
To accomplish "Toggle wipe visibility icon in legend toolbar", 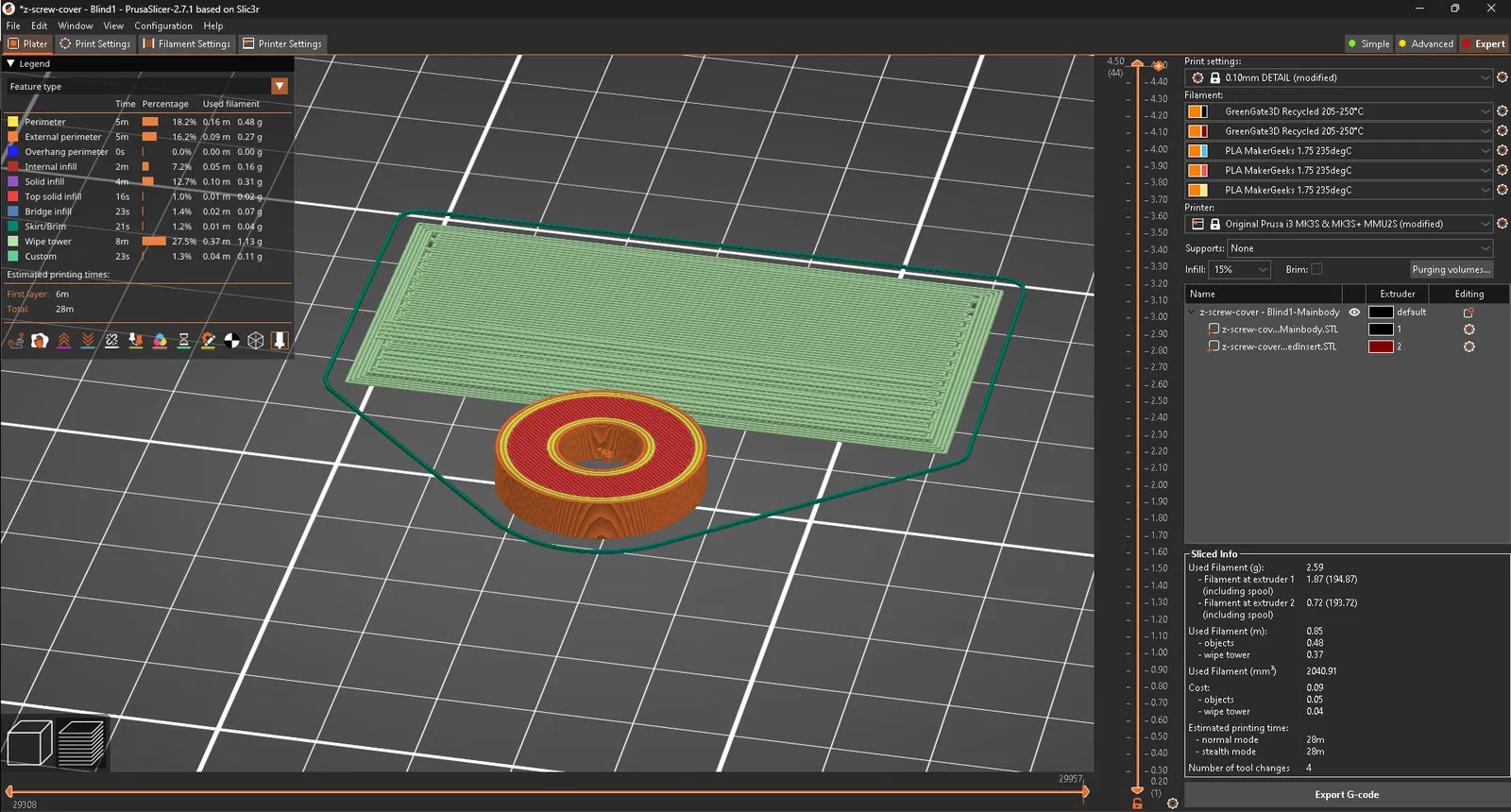I will click(x=40, y=341).
